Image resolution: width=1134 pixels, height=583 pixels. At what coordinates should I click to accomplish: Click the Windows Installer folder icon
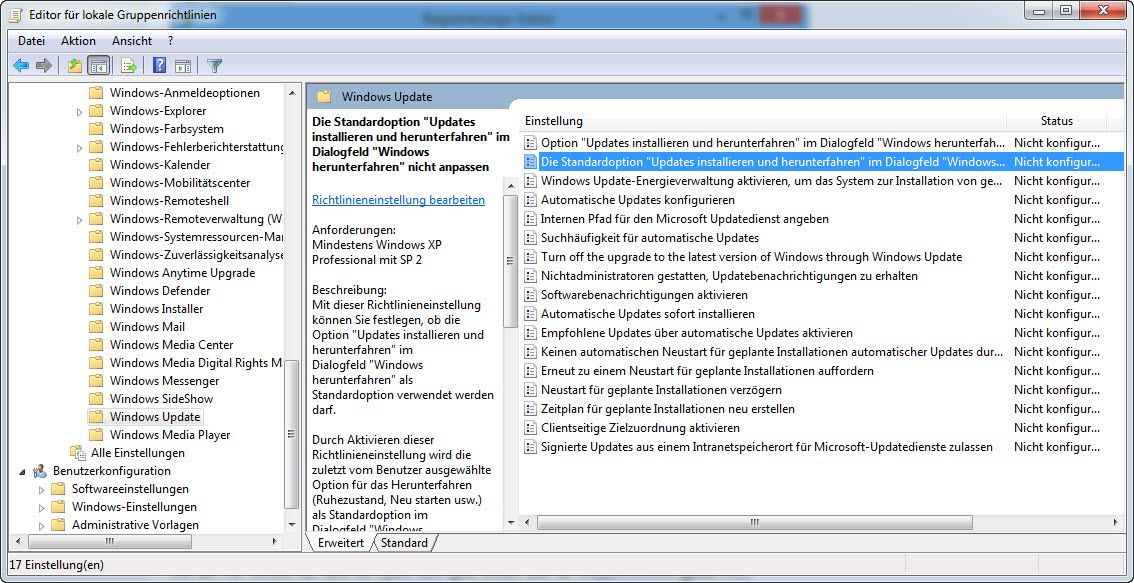[x=95, y=309]
